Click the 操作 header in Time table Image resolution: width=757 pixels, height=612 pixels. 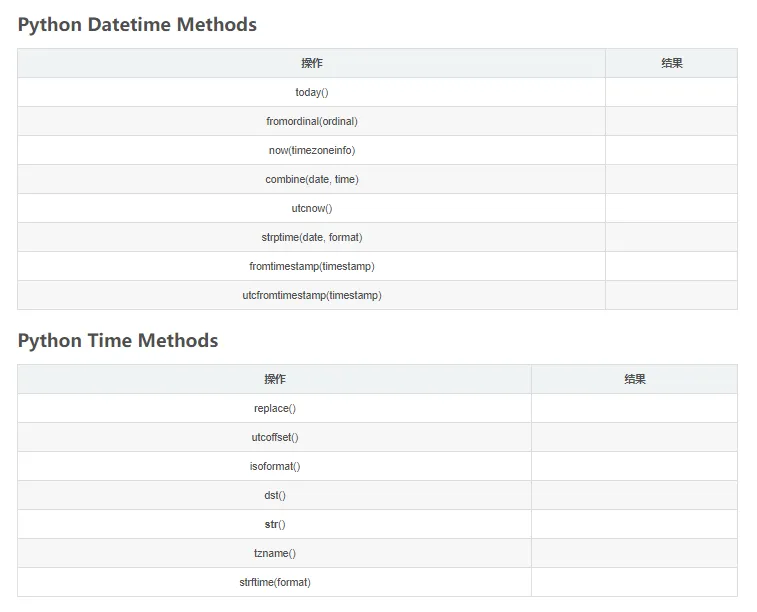click(275, 379)
